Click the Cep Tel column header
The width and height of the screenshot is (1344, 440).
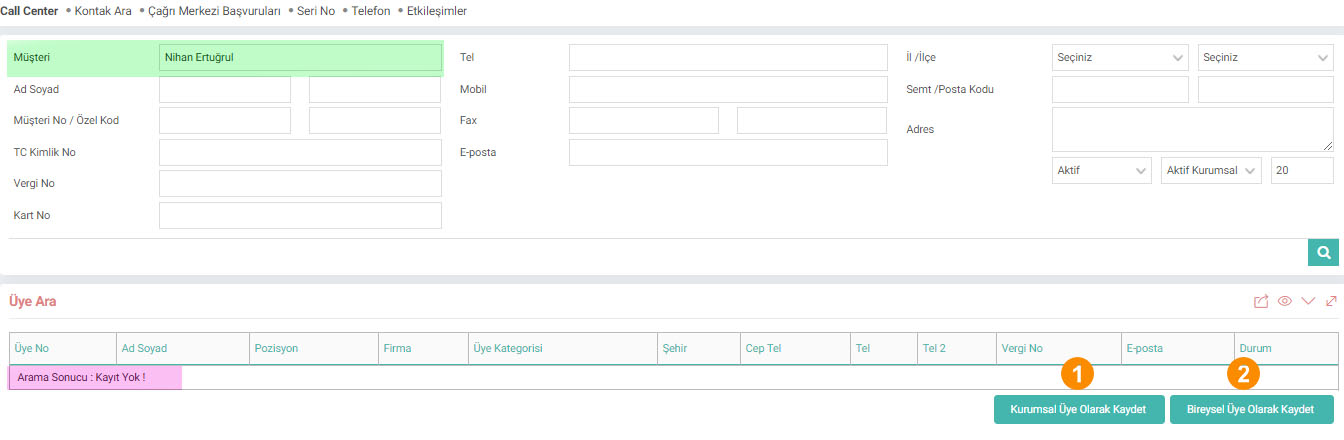795,348
